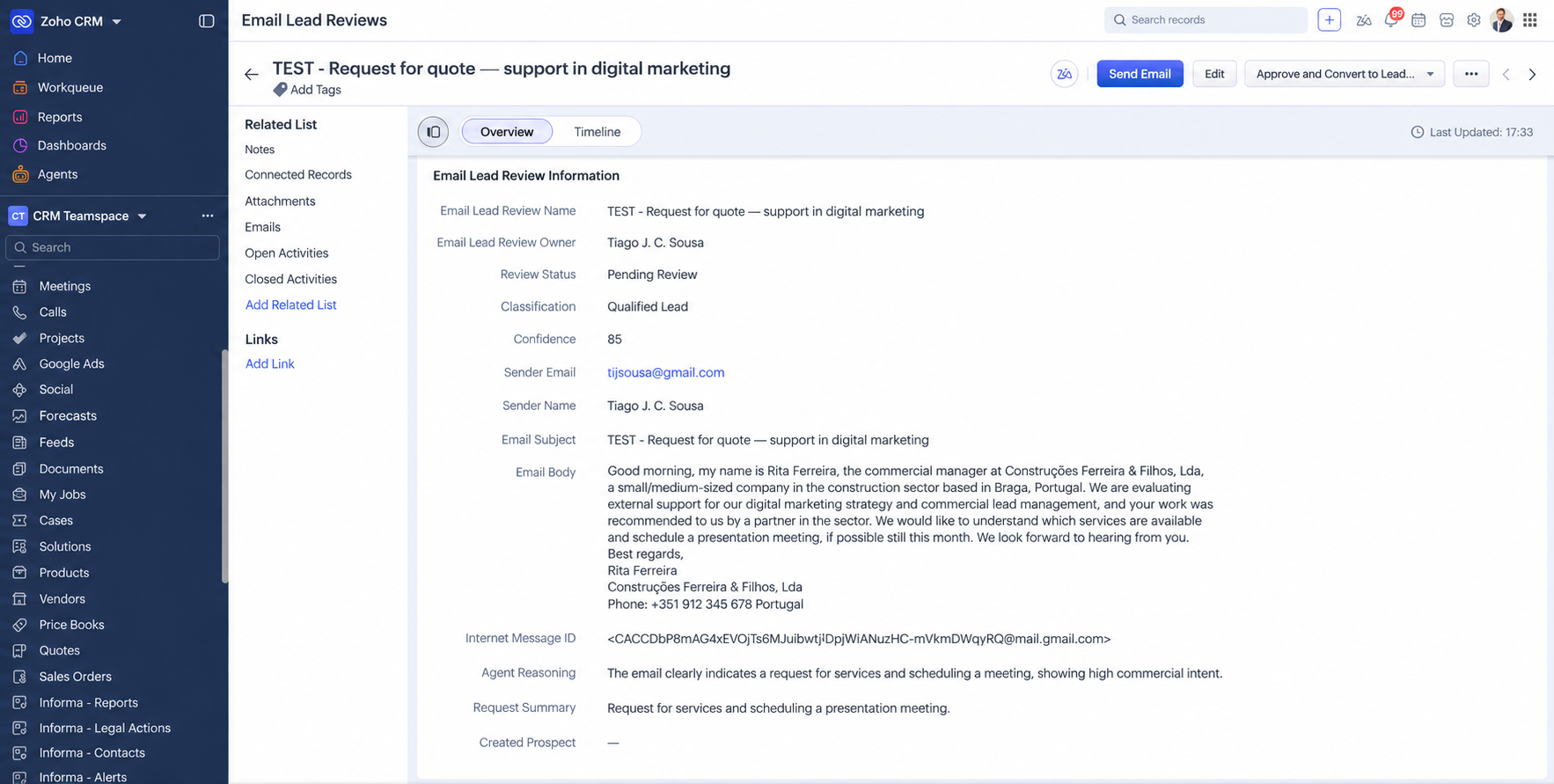Open Attachments in the Related List

280,201
